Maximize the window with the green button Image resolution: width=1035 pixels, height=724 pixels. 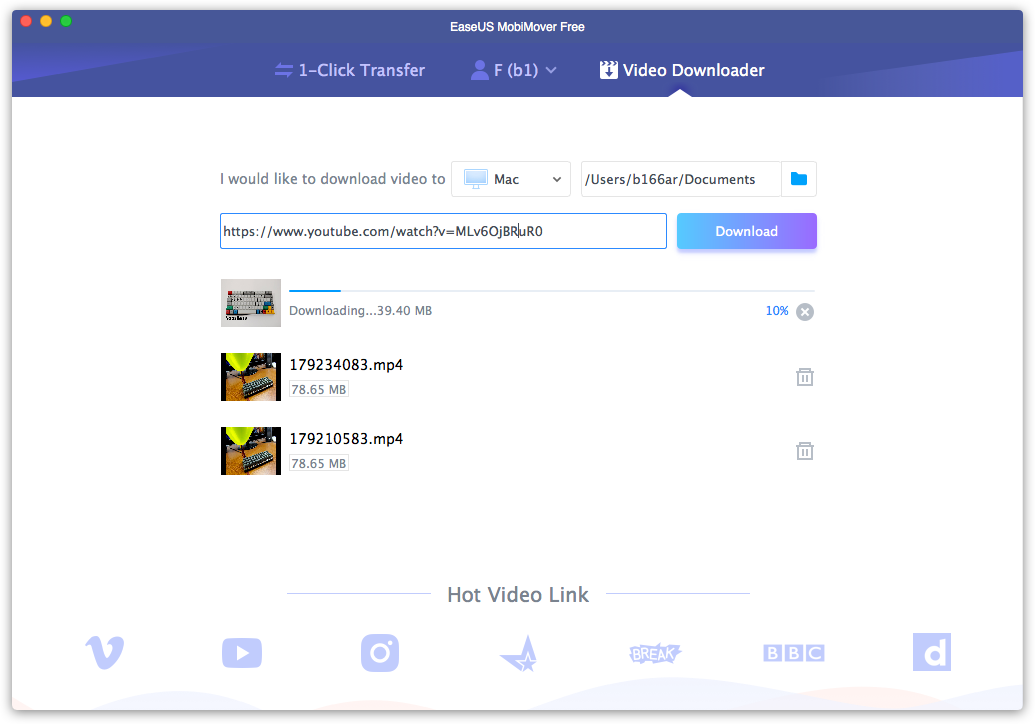(x=66, y=21)
